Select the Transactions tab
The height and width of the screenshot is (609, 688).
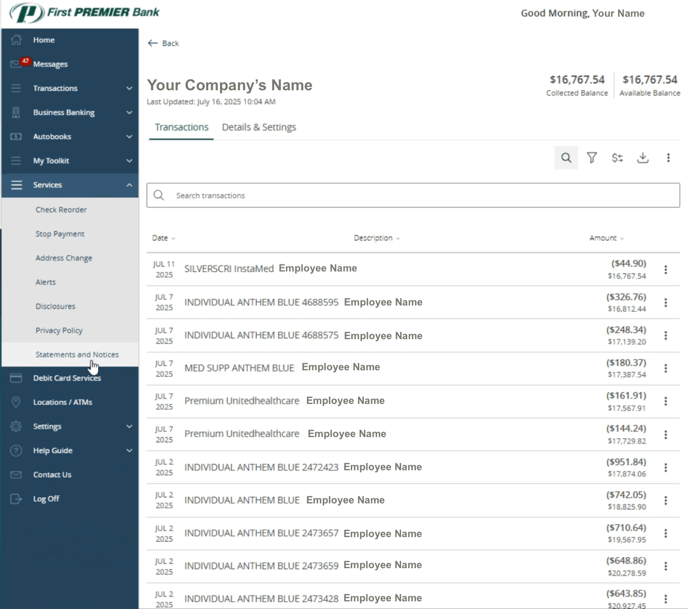point(181,127)
